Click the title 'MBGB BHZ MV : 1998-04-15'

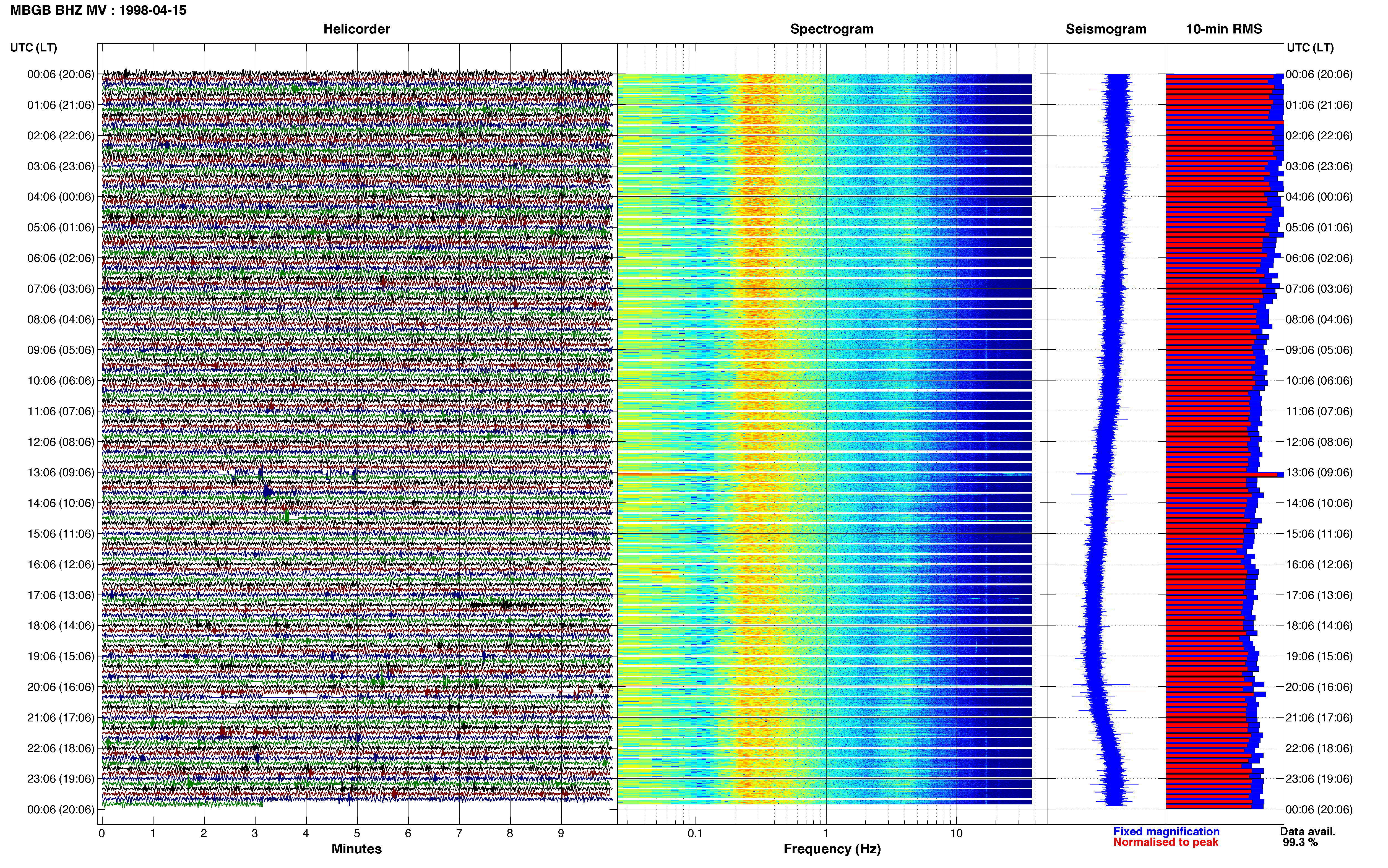click(98, 10)
